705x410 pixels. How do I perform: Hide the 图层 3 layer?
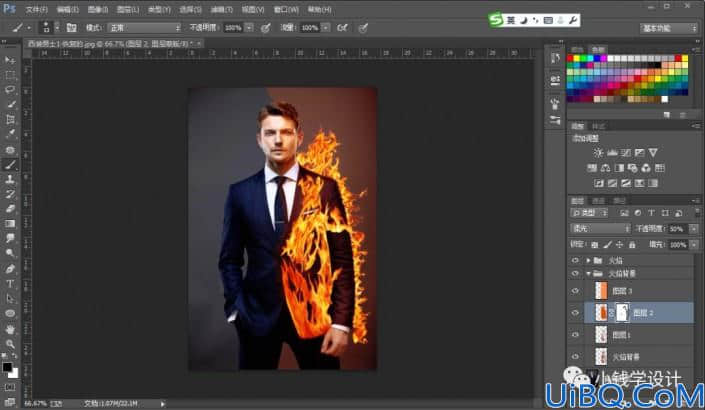pyautogui.click(x=575, y=291)
